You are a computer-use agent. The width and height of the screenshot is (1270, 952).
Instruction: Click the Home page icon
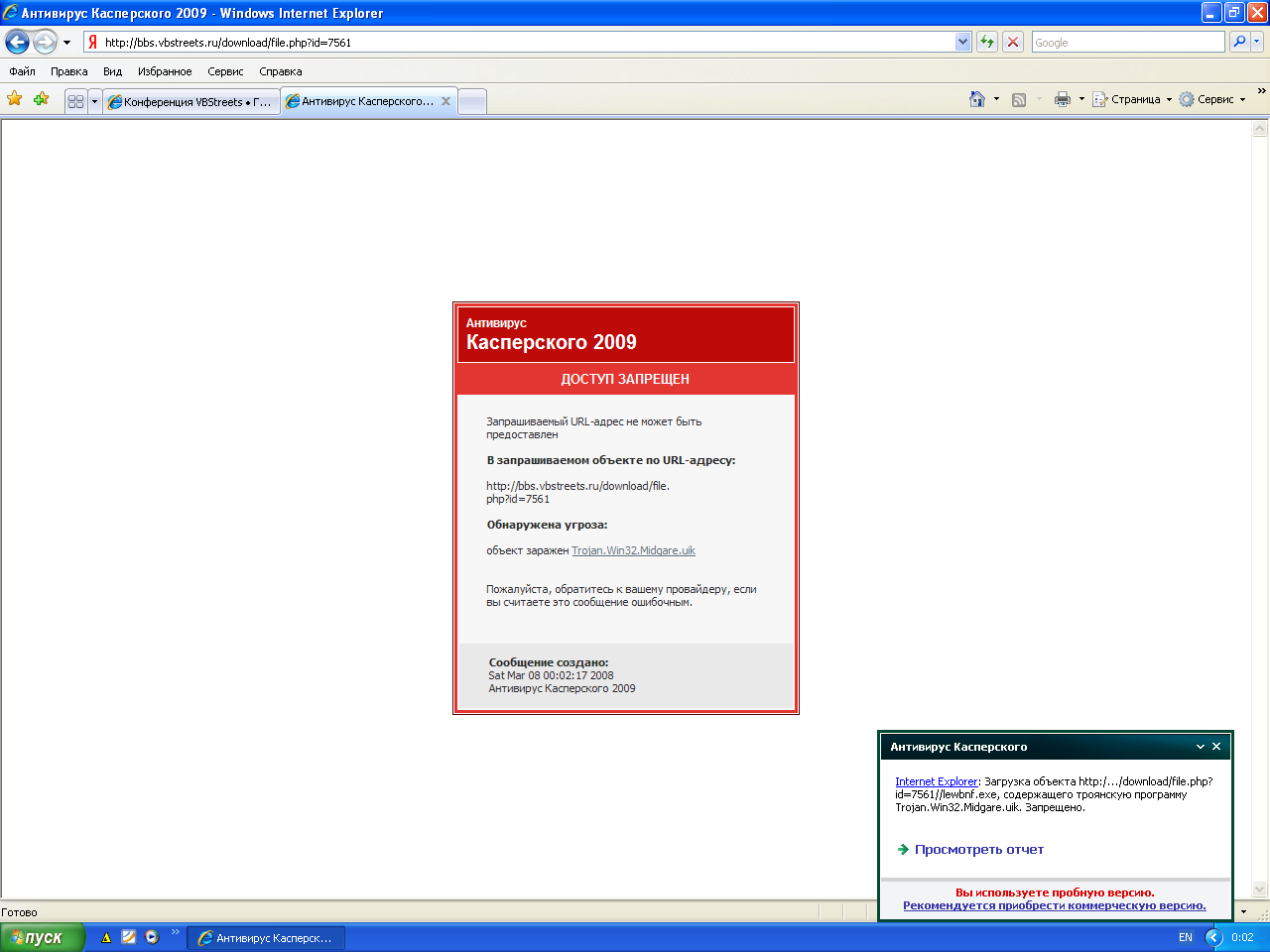[x=977, y=99]
